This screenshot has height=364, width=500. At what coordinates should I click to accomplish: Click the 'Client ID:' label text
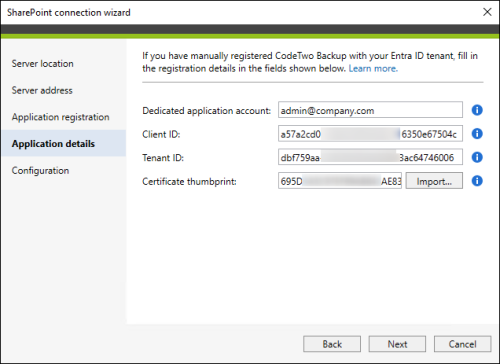coord(161,134)
